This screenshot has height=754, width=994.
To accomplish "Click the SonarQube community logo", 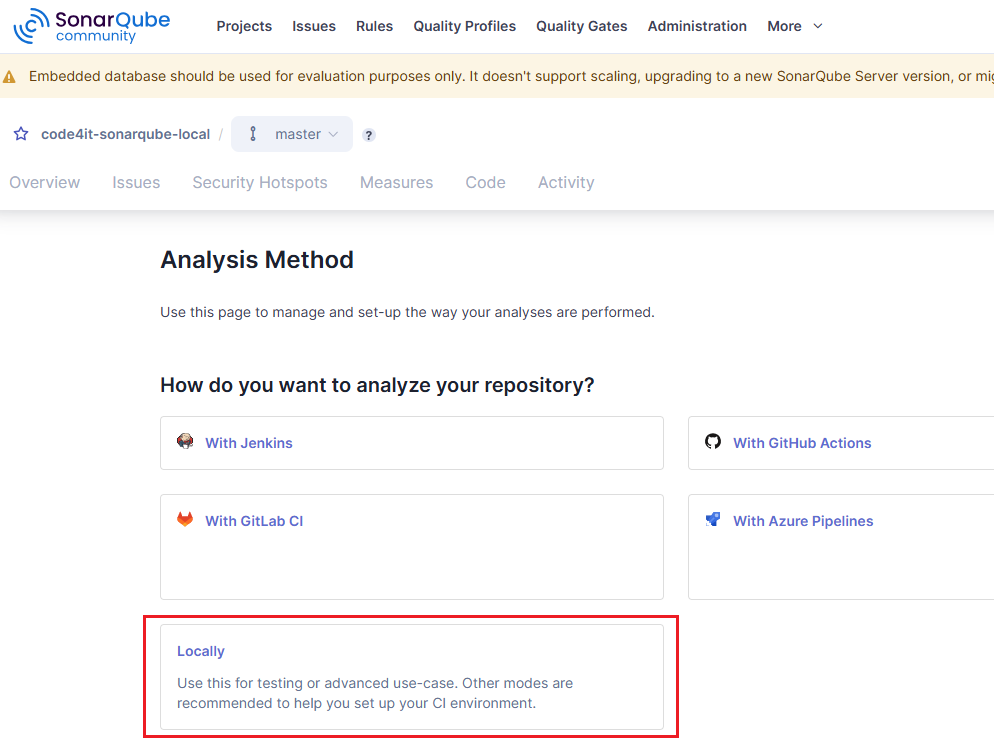I will (x=92, y=26).
